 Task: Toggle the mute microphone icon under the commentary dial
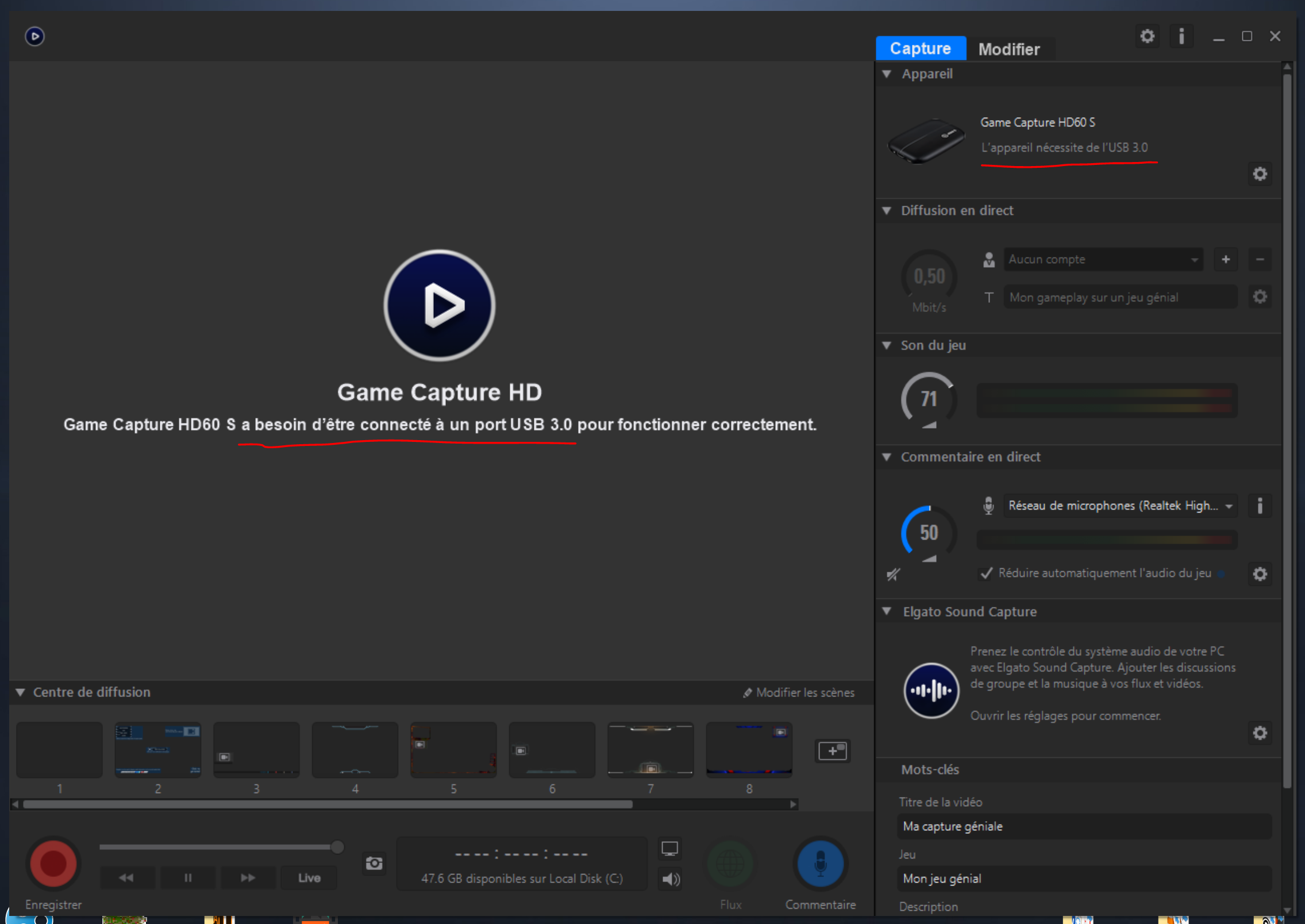click(x=893, y=573)
